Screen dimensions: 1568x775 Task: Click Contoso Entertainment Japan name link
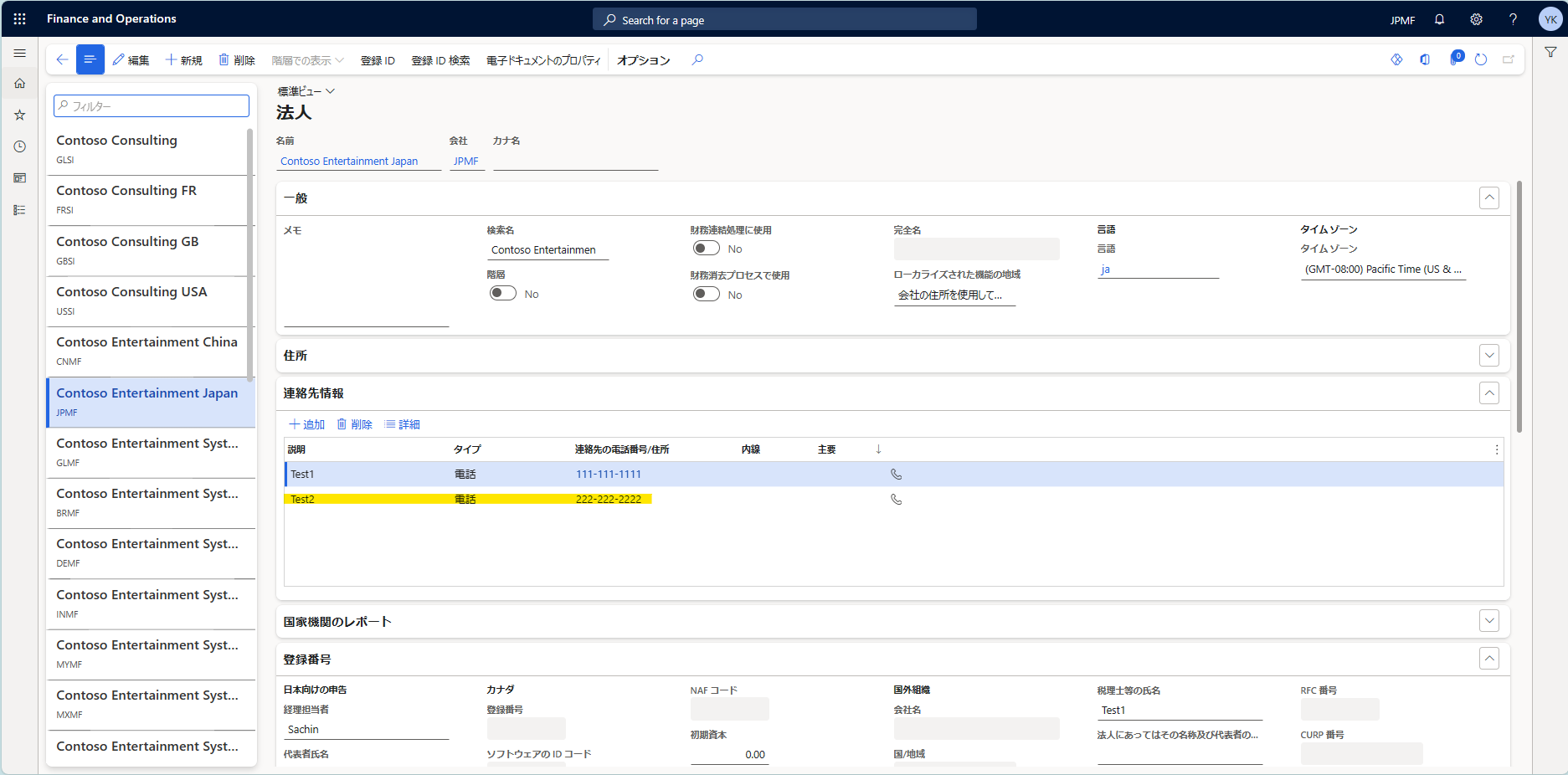pyautogui.click(x=349, y=162)
